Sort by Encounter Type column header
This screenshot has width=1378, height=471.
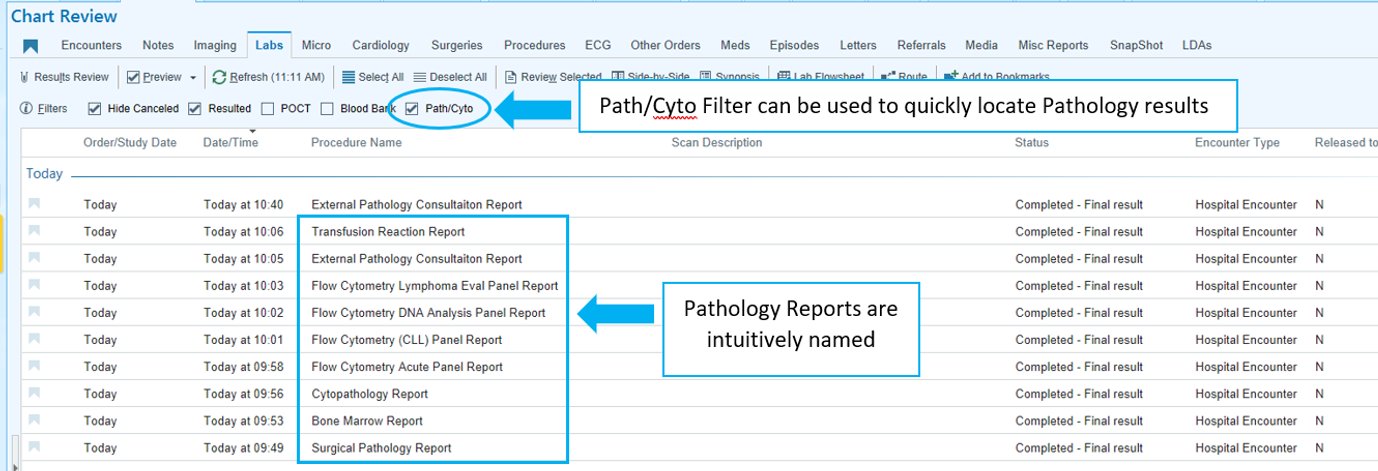pyautogui.click(x=1237, y=143)
